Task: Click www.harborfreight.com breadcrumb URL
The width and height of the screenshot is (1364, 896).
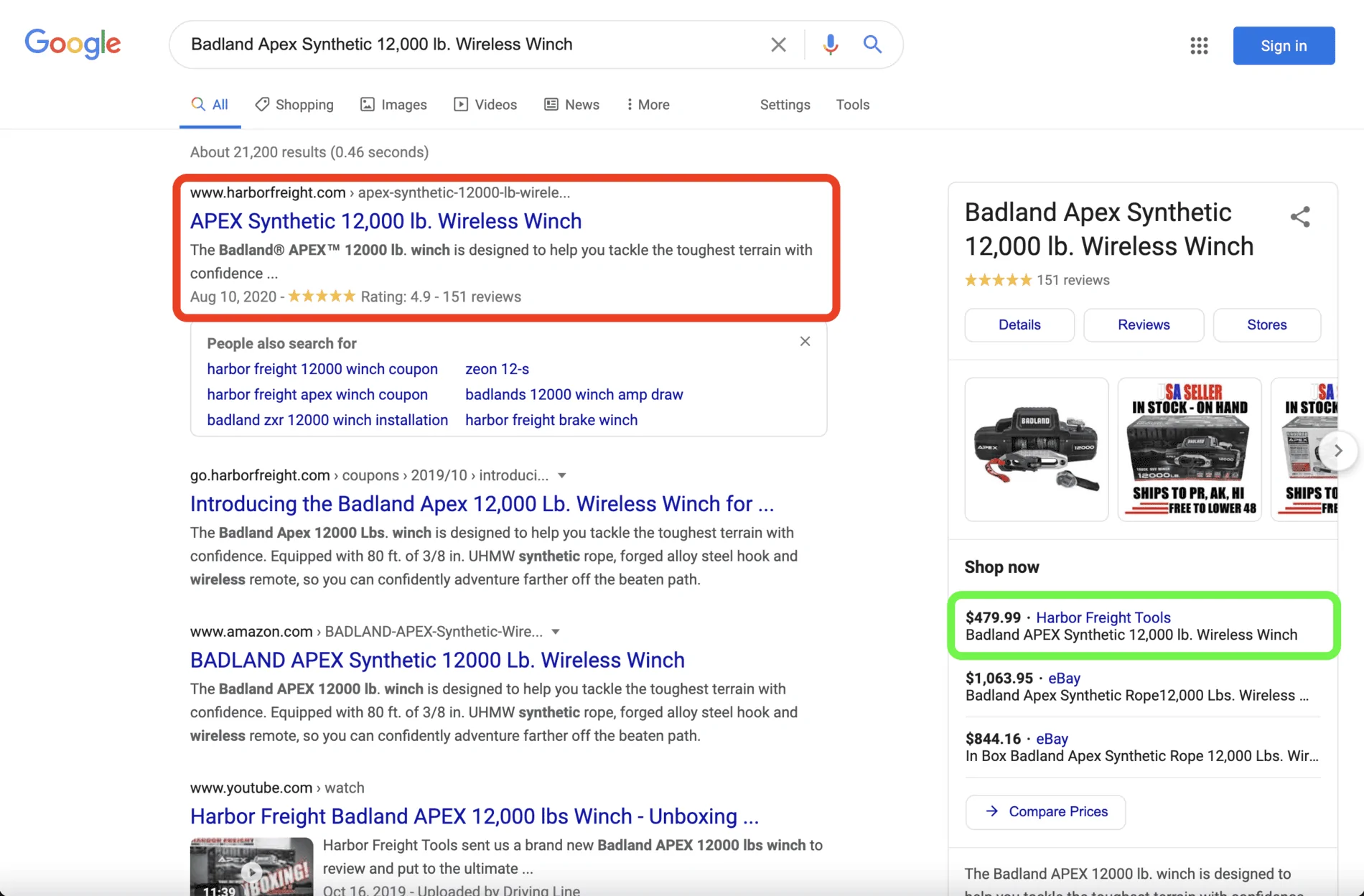Action: (380, 192)
